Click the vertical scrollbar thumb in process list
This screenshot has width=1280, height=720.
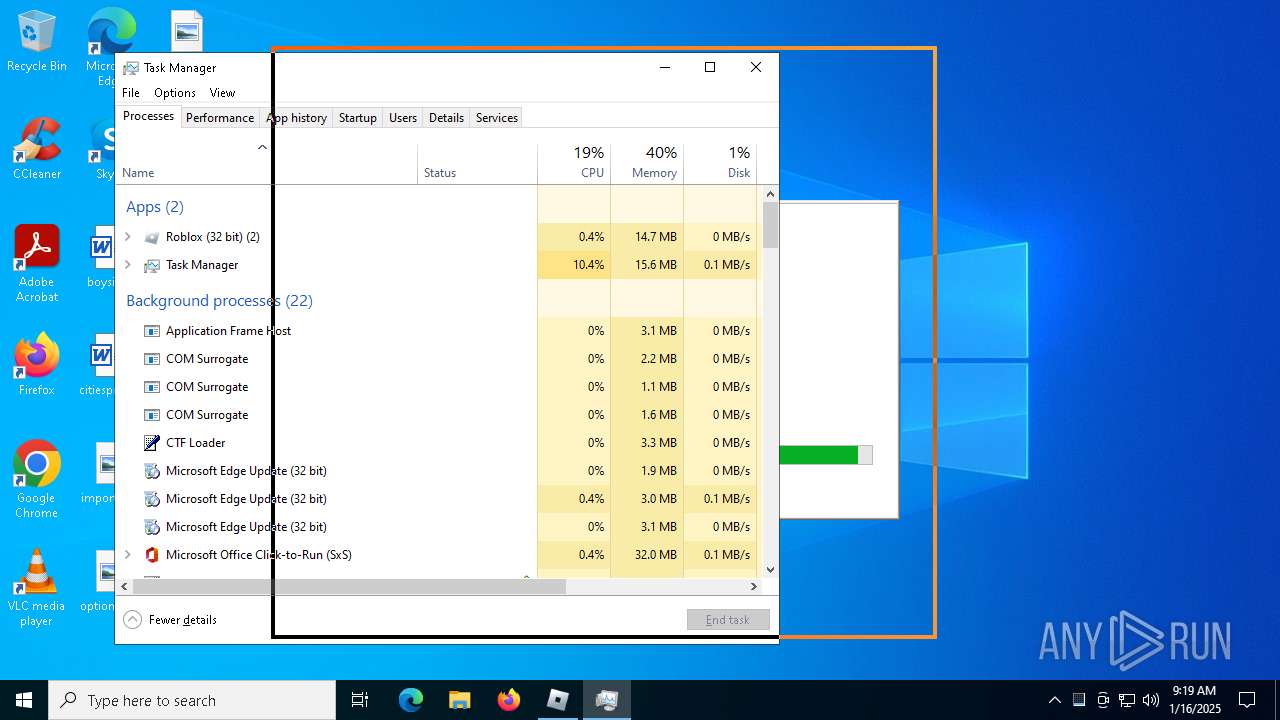pyautogui.click(x=770, y=225)
